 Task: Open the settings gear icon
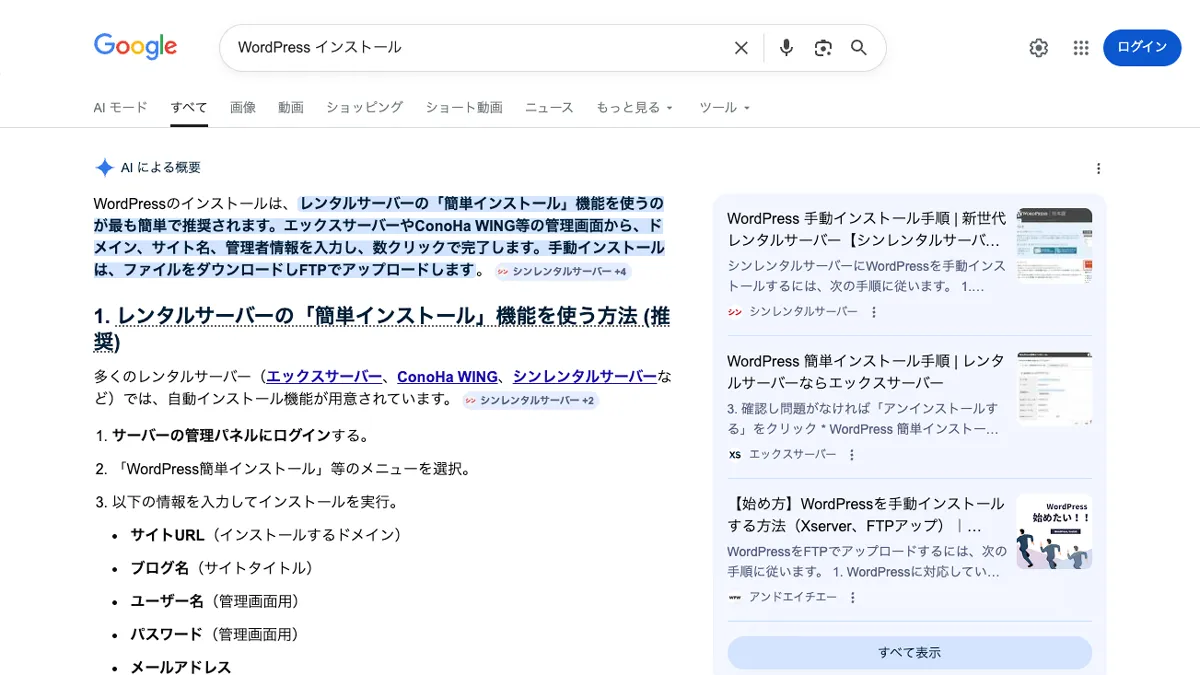pyautogui.click(x=1039, y=47)
